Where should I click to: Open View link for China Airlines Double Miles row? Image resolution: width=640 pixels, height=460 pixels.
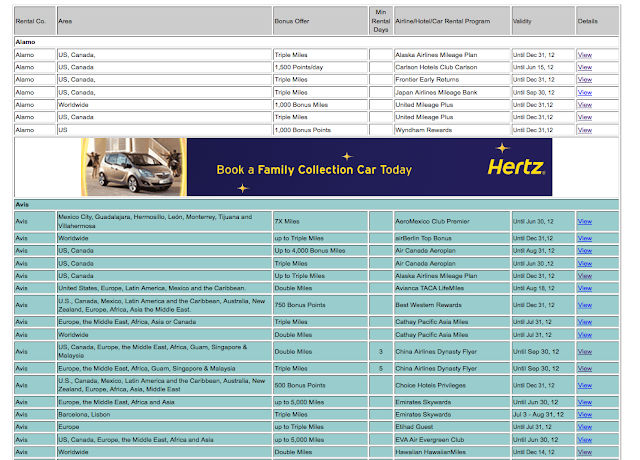tap(584, 351)
